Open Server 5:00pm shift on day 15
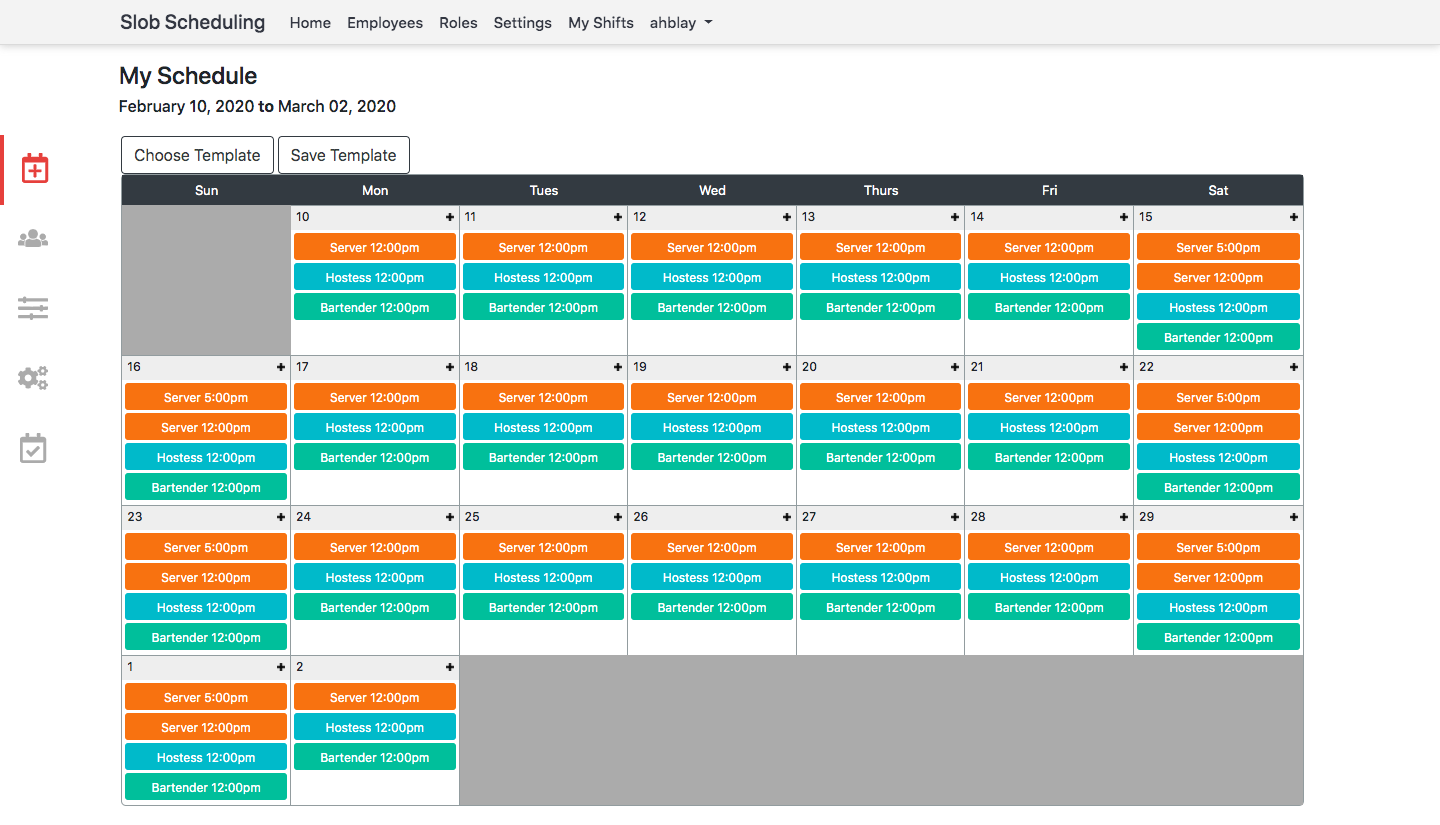Viewport: 1440px width, 825px height. point(1218,247)
